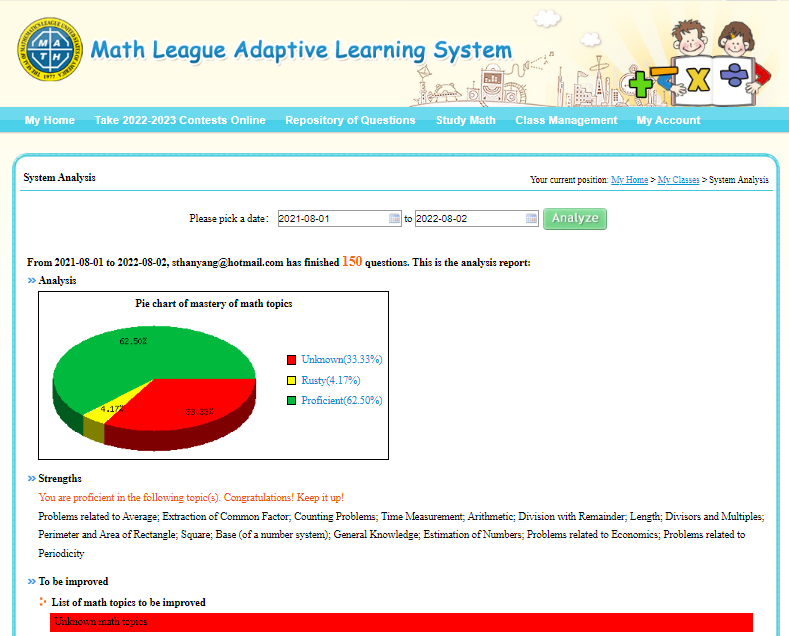Click the Rusty(4.17%) legend link
Viewport: 789px width, 636px height.
coord(331,380)
